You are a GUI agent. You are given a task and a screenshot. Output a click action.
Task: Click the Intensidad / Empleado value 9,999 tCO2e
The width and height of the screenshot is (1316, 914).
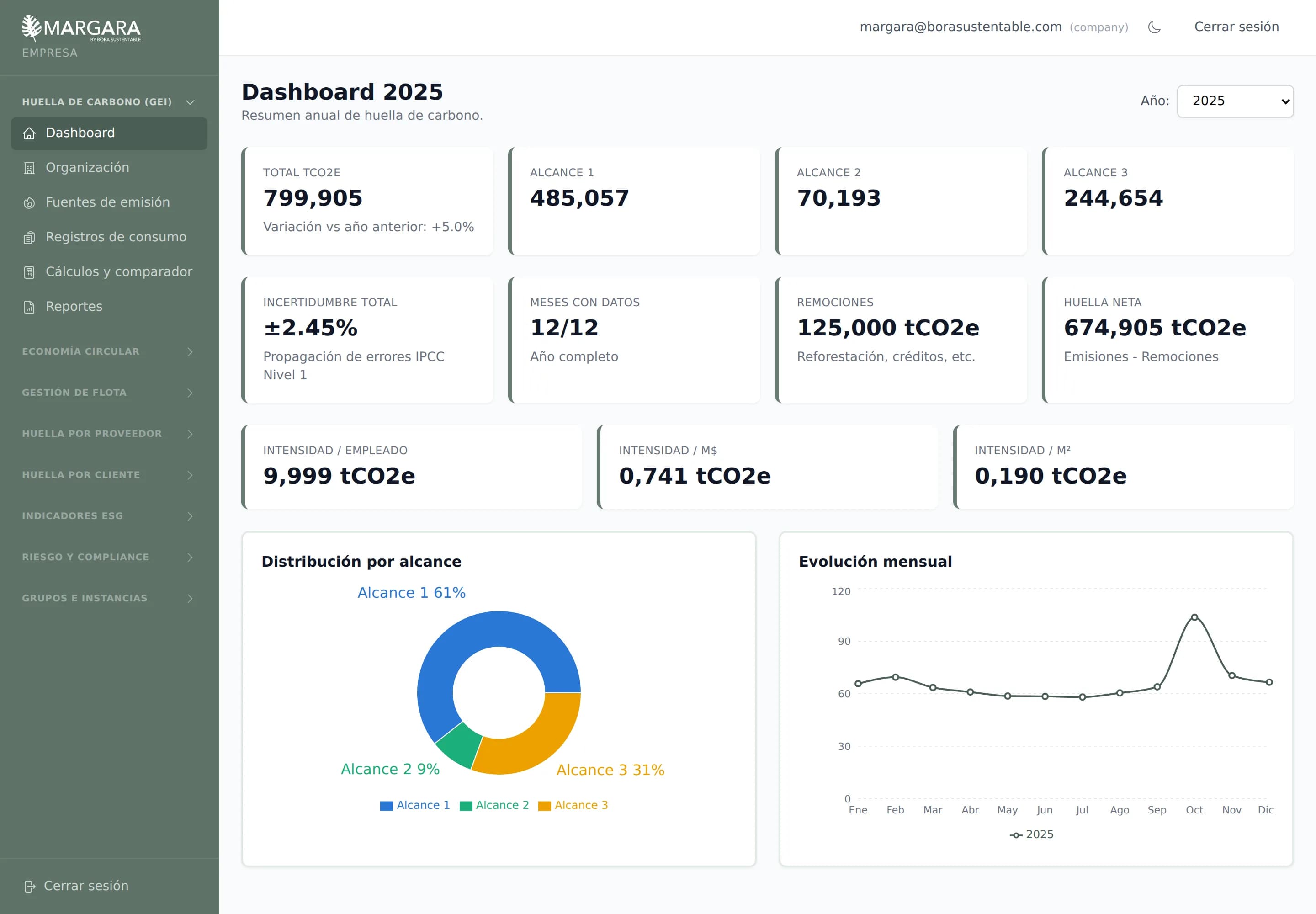(x=339, y=476)
